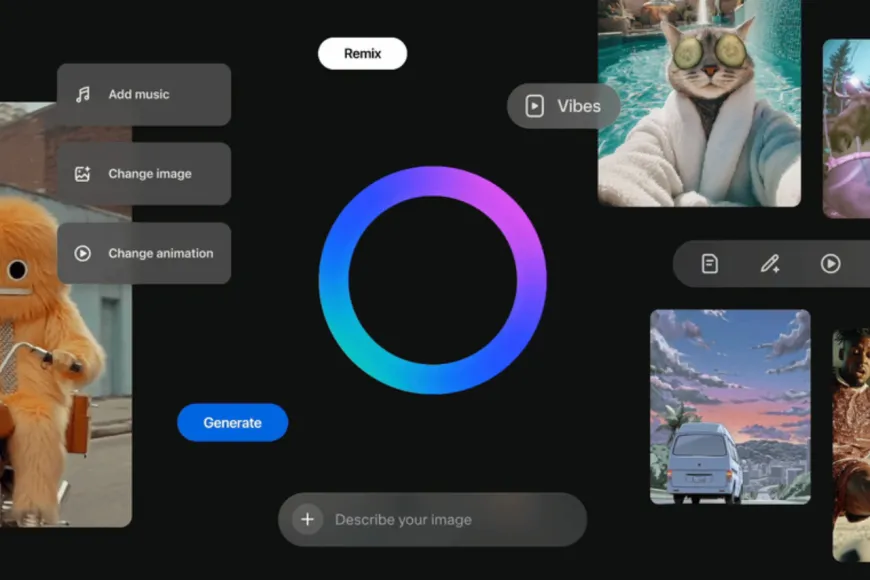This screenshot has height=580, width=870.
Task: Open the cat with cucumber eyes thumbnail
Action: [699, 103]
